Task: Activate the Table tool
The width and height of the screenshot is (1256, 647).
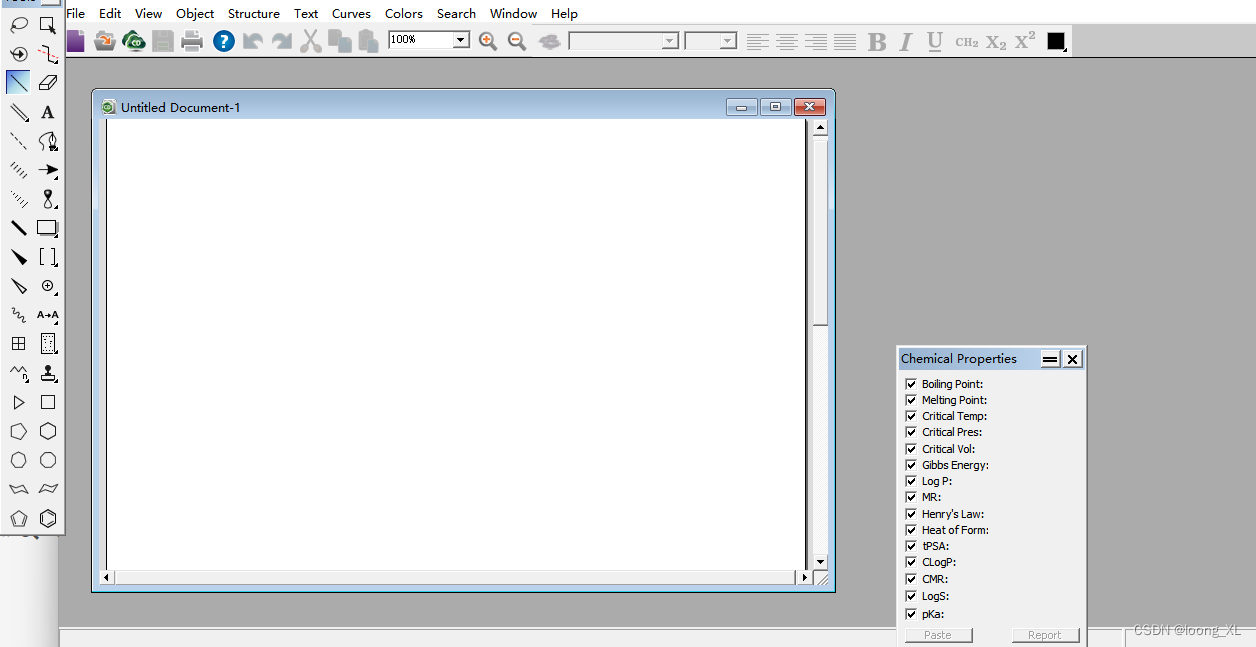Action: tap(17, 343)
